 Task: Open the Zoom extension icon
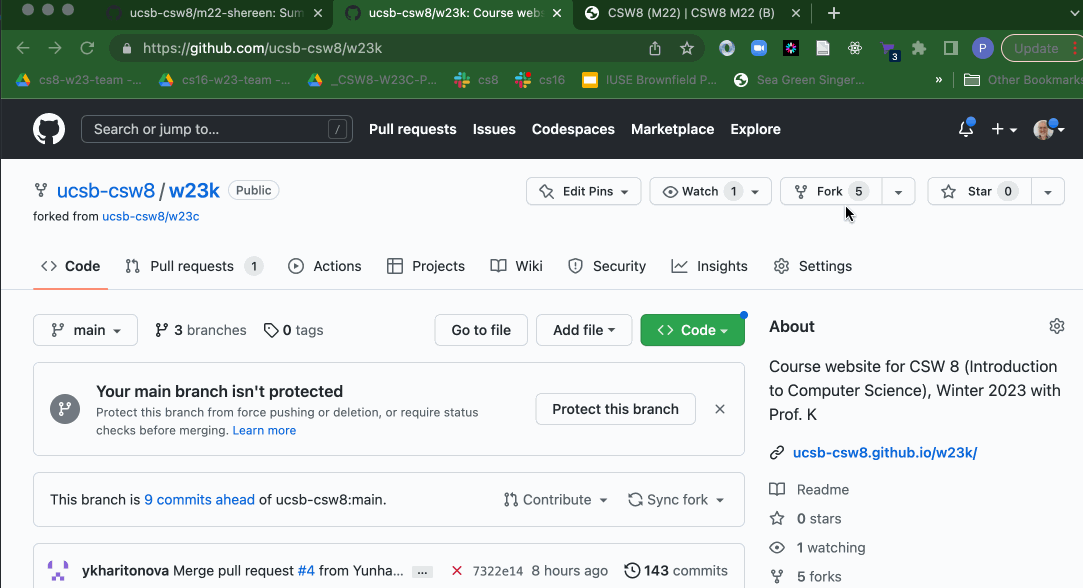[x=759, y=48]
